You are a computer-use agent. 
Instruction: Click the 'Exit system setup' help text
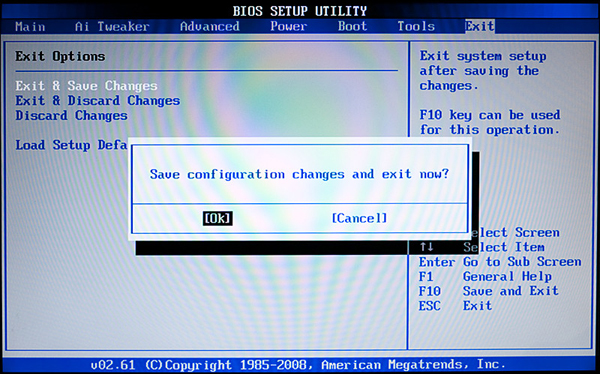[483, 56]
